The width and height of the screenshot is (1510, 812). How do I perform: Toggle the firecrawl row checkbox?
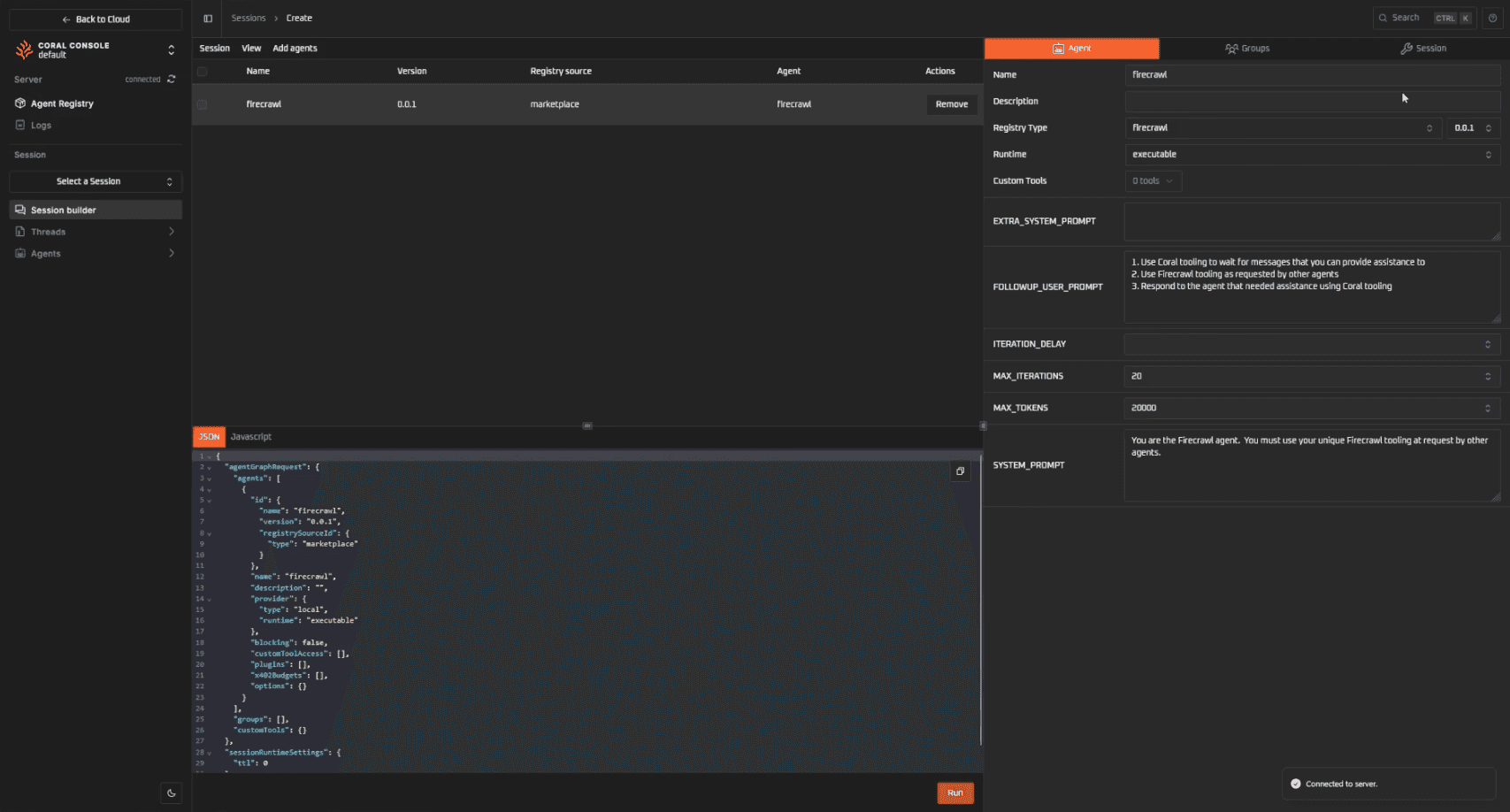pos(203,104)
